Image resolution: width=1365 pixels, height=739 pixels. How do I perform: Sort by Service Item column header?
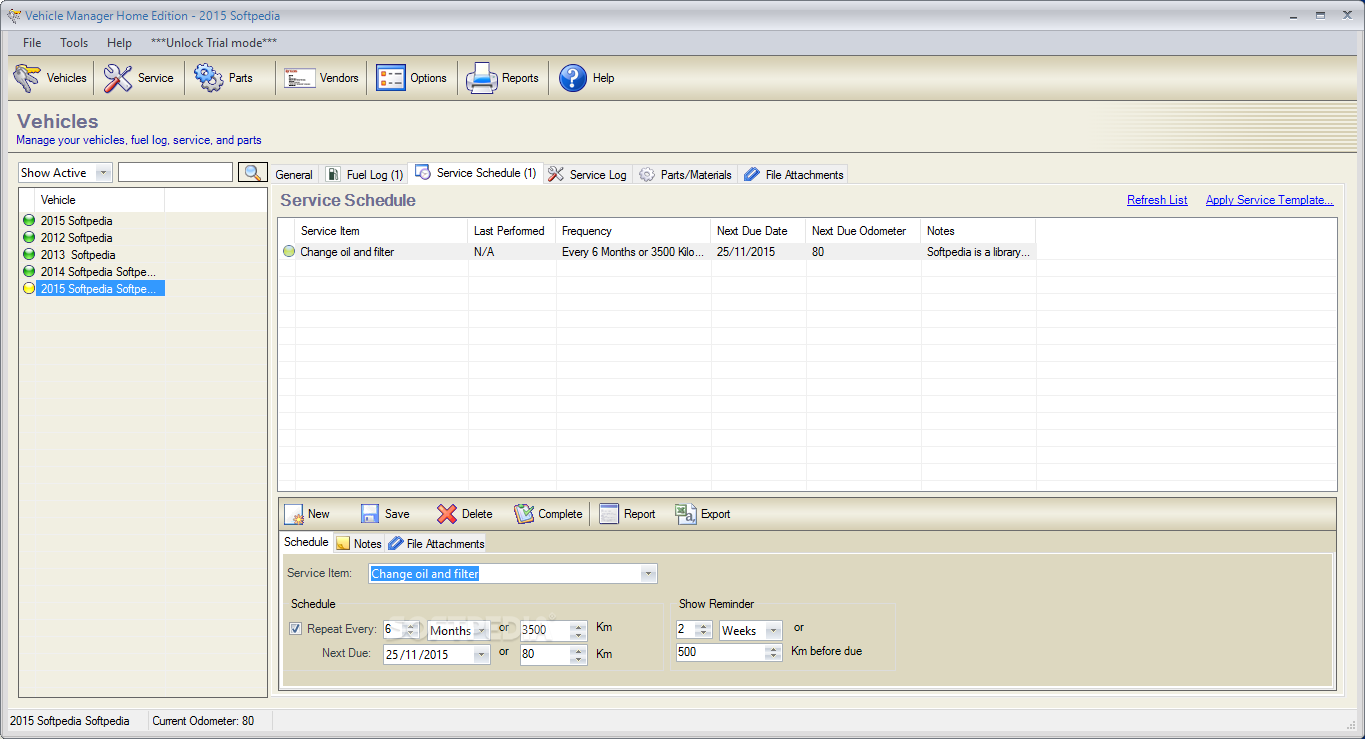pos(381,231)
